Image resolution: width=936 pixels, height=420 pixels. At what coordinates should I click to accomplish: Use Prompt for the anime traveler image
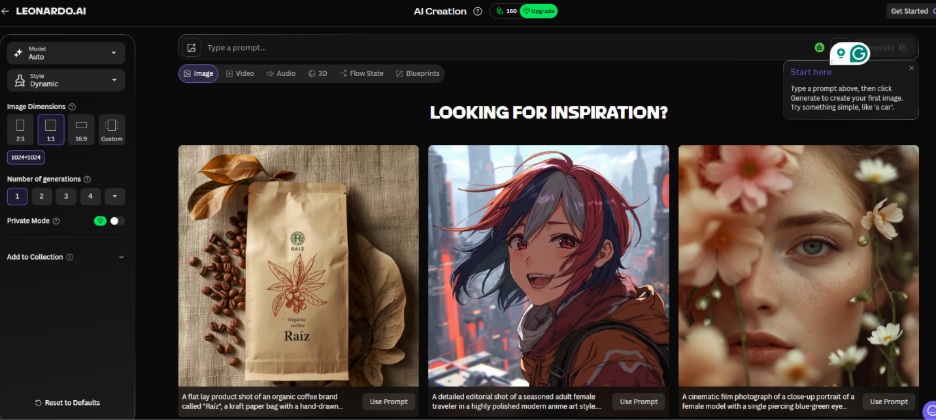point(639,402)
